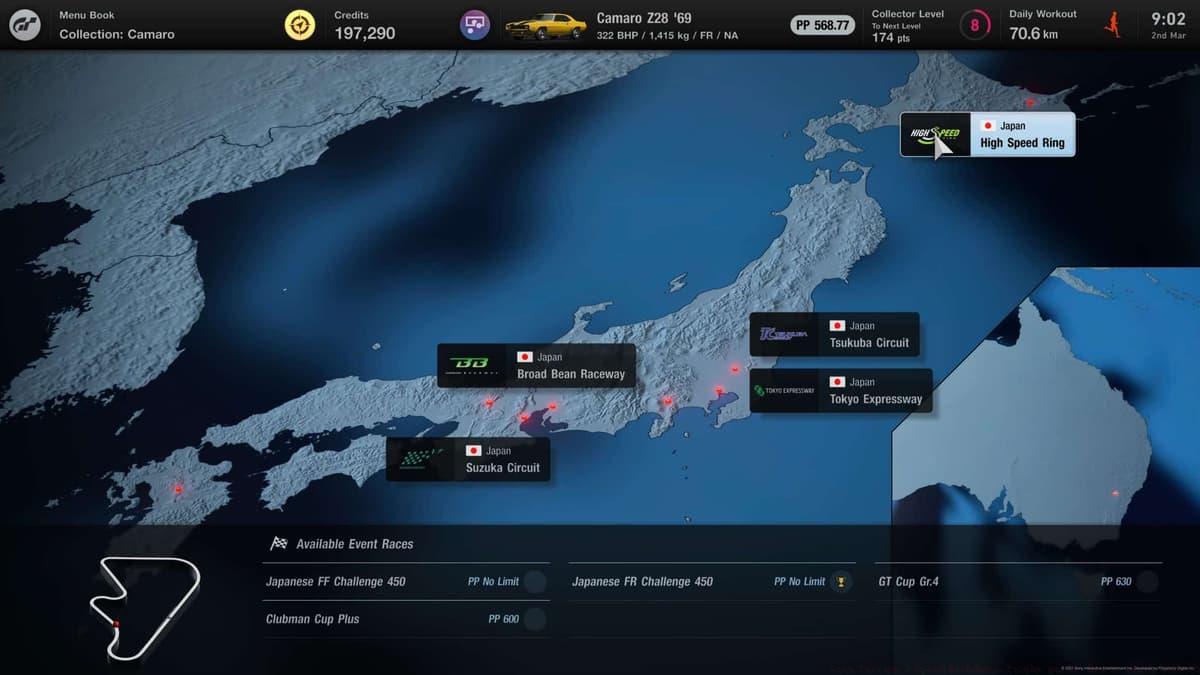The height and width of the screenshot is (675, 1200).
Task: Click the Gran Turismo logo icon
Action: tap(24, 25)
